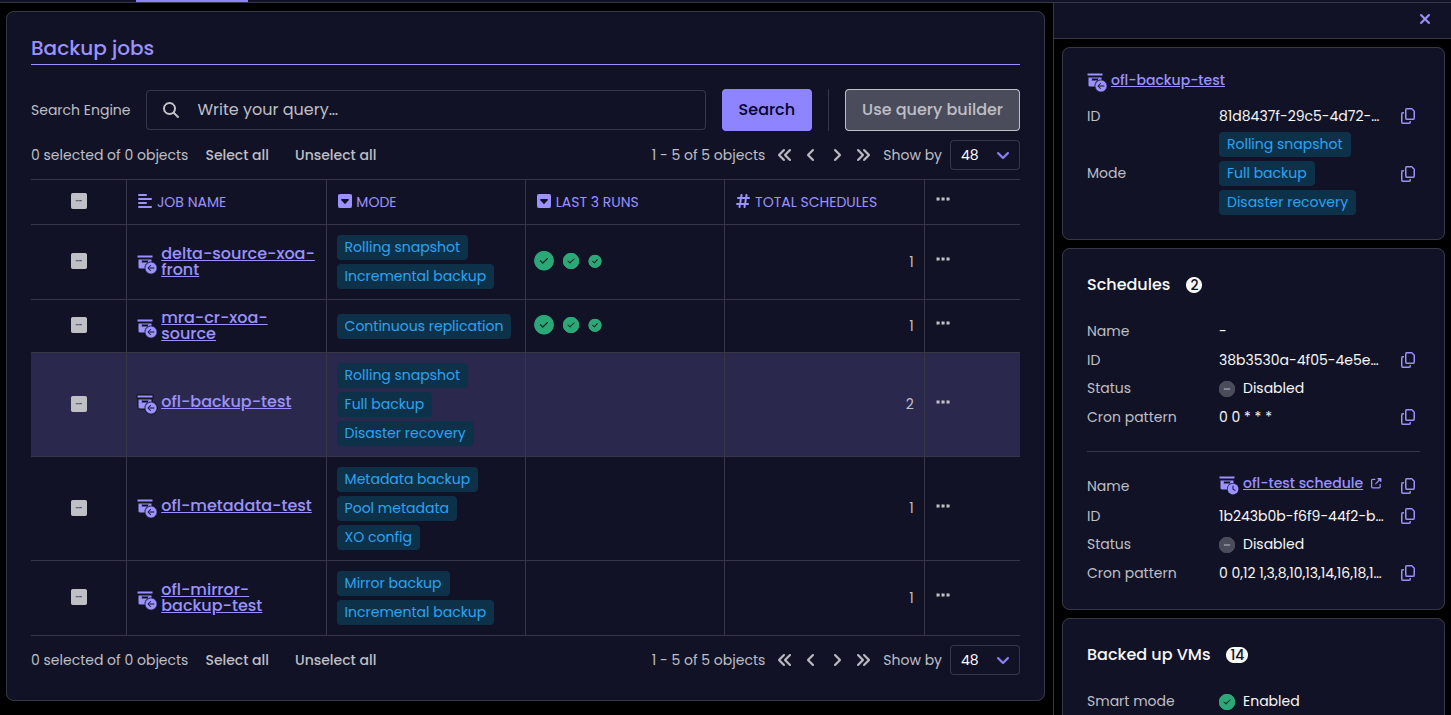Open the Mode column filter menu
1451x715 pixels.
click(345, 202)
